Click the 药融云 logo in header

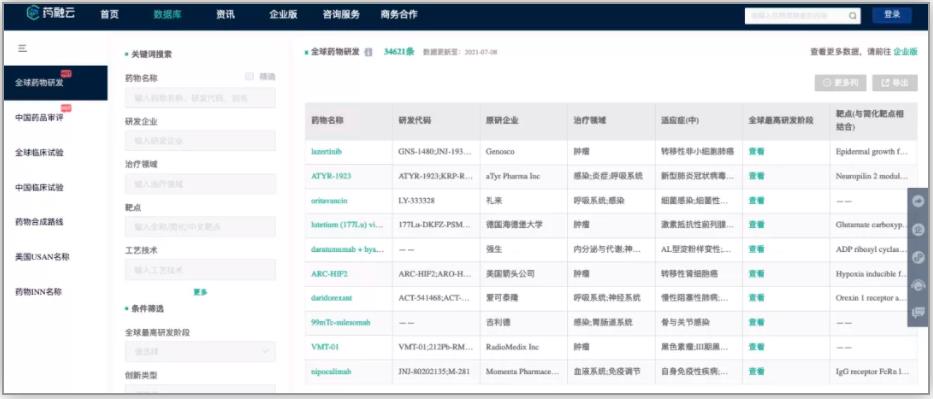51,14
